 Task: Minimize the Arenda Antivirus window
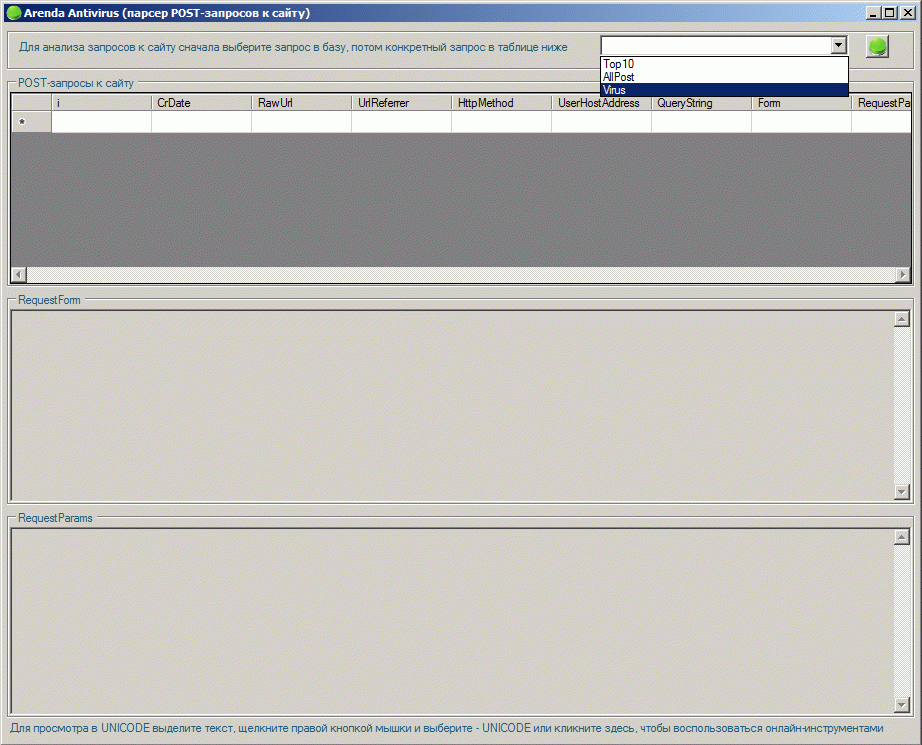click(874, 12)
